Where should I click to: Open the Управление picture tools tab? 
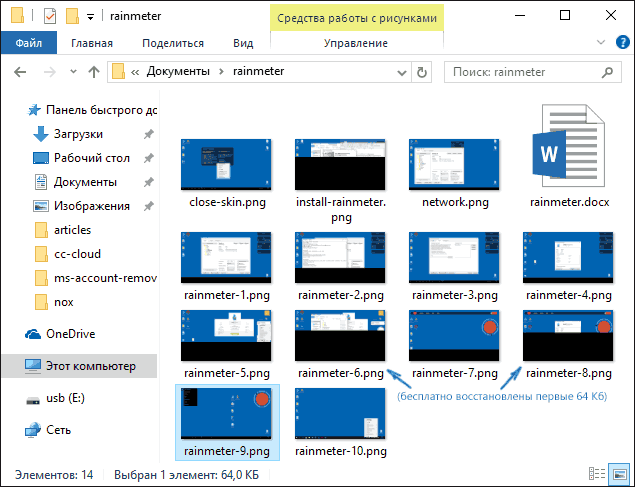click(356, 43)
